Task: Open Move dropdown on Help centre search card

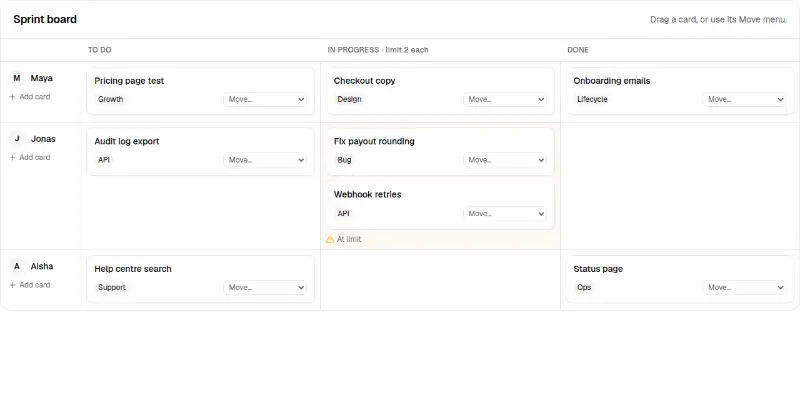Action: pos(265,288)
